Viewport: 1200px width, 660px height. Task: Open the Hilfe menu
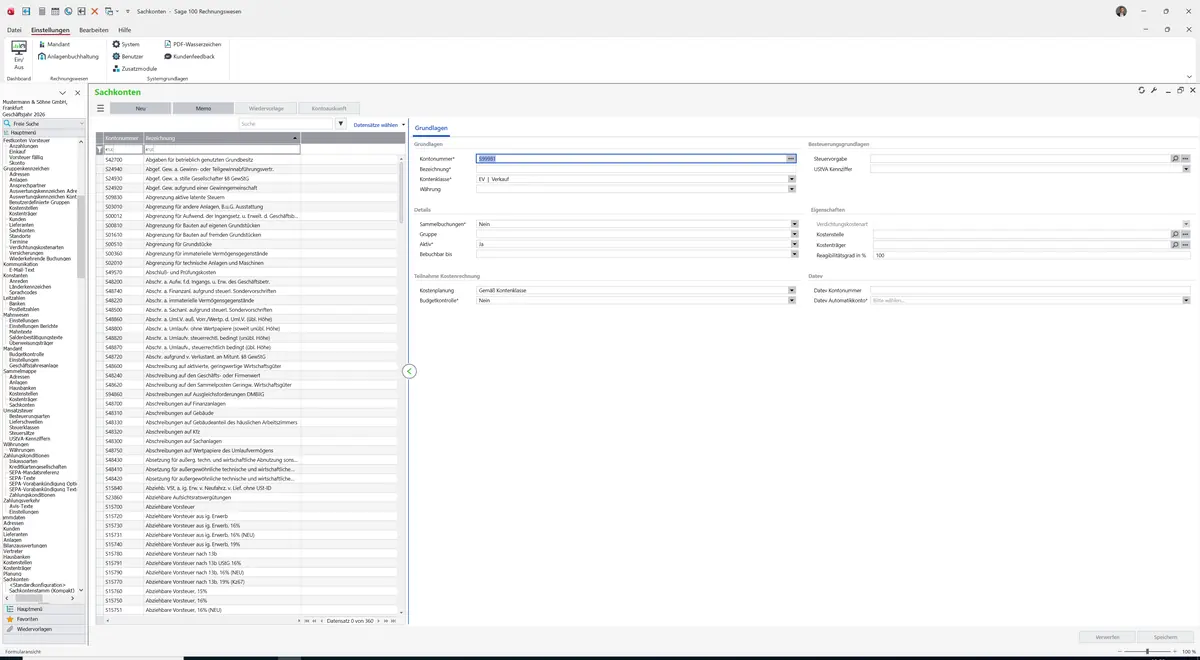(124, 30)
